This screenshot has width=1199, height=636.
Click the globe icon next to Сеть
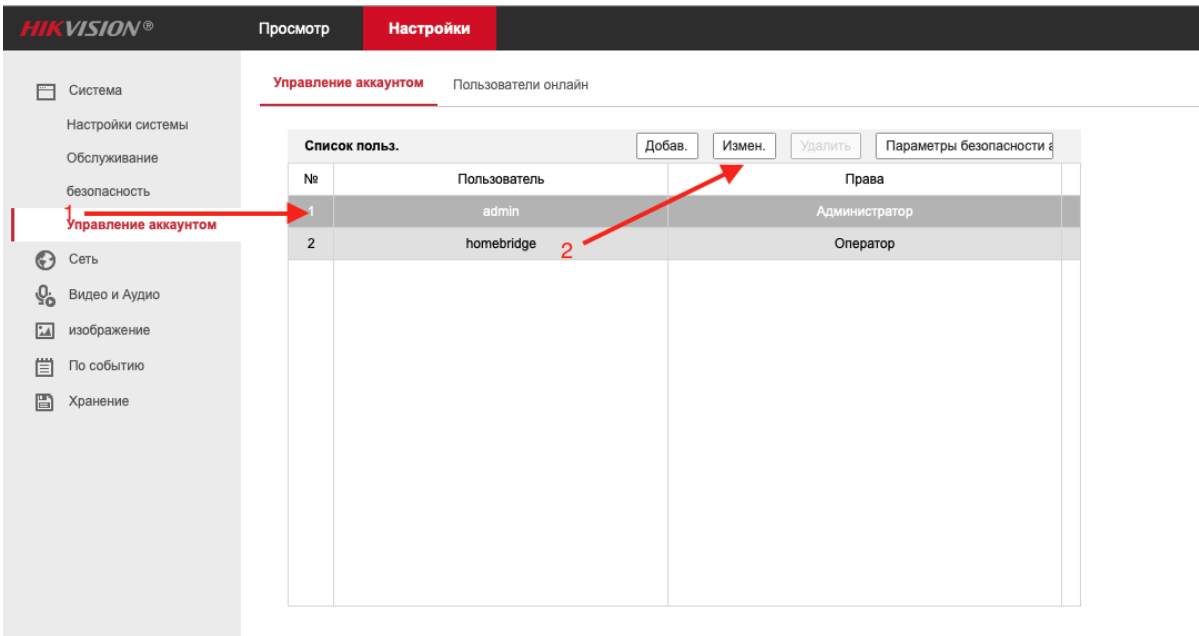tap(42, 260)
